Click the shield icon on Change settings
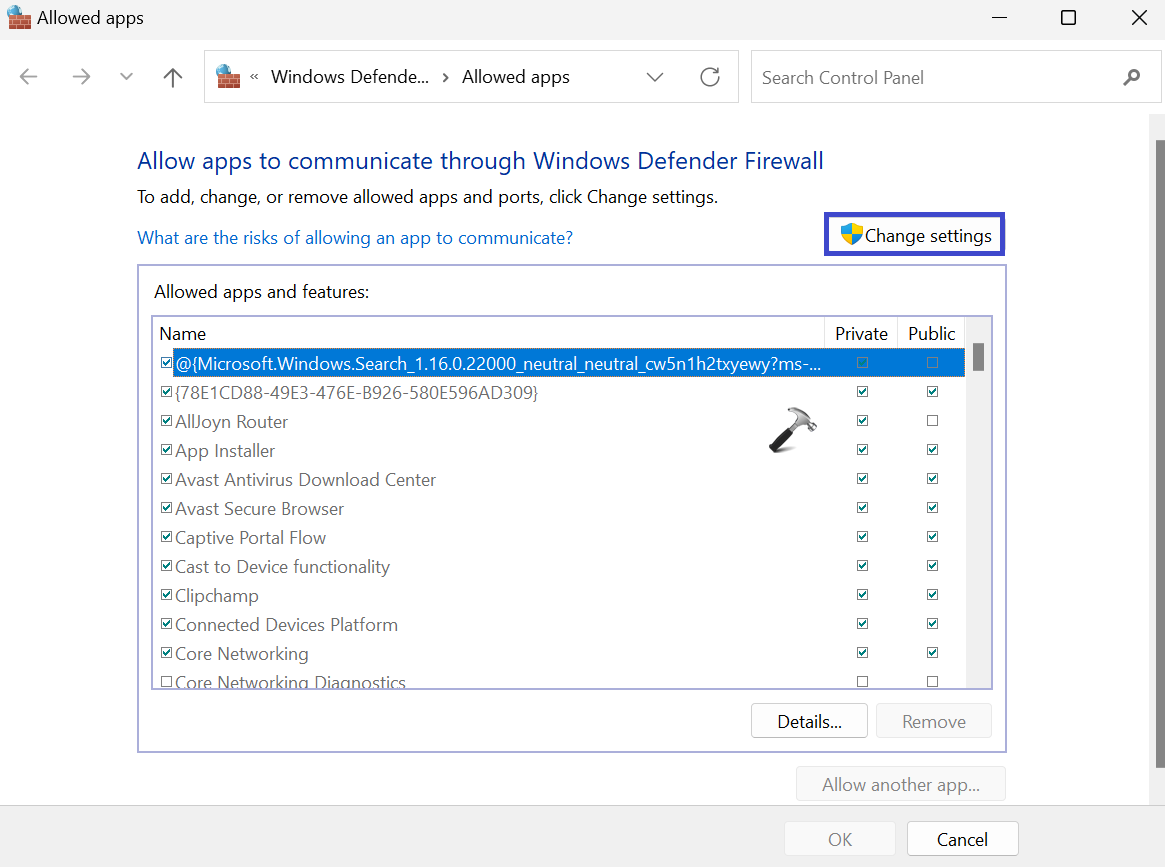This screenshot has height=867, width=1165. (x=851, y=235)
